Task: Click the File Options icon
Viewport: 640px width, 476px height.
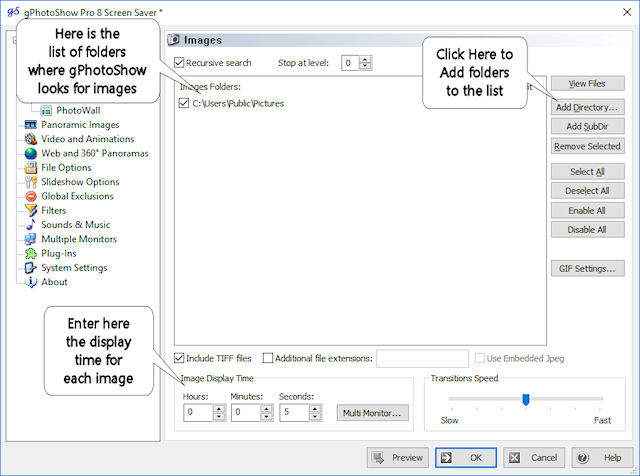Action: tap(31, 168)
